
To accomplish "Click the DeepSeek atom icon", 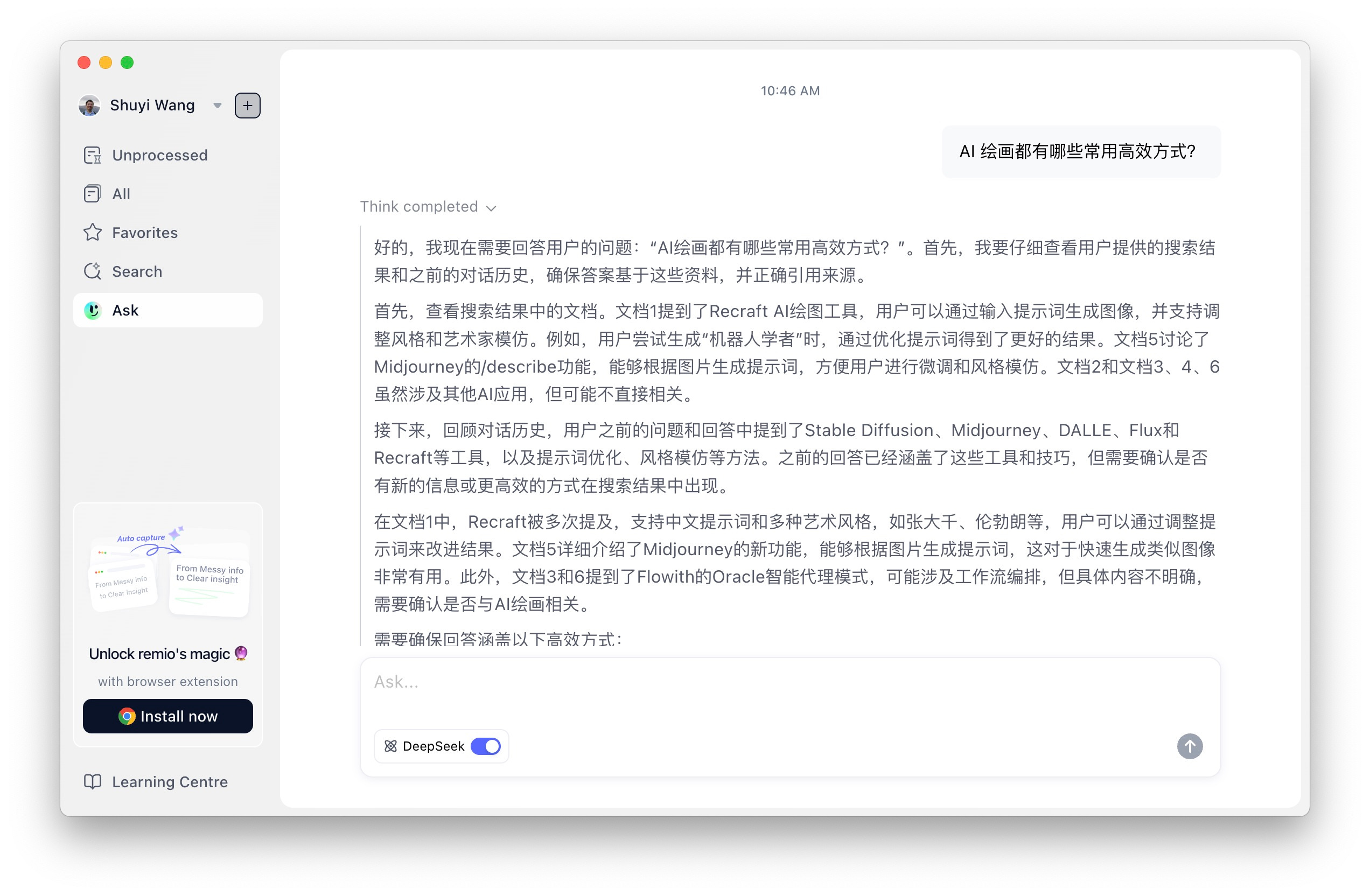I will pos(391,746).
